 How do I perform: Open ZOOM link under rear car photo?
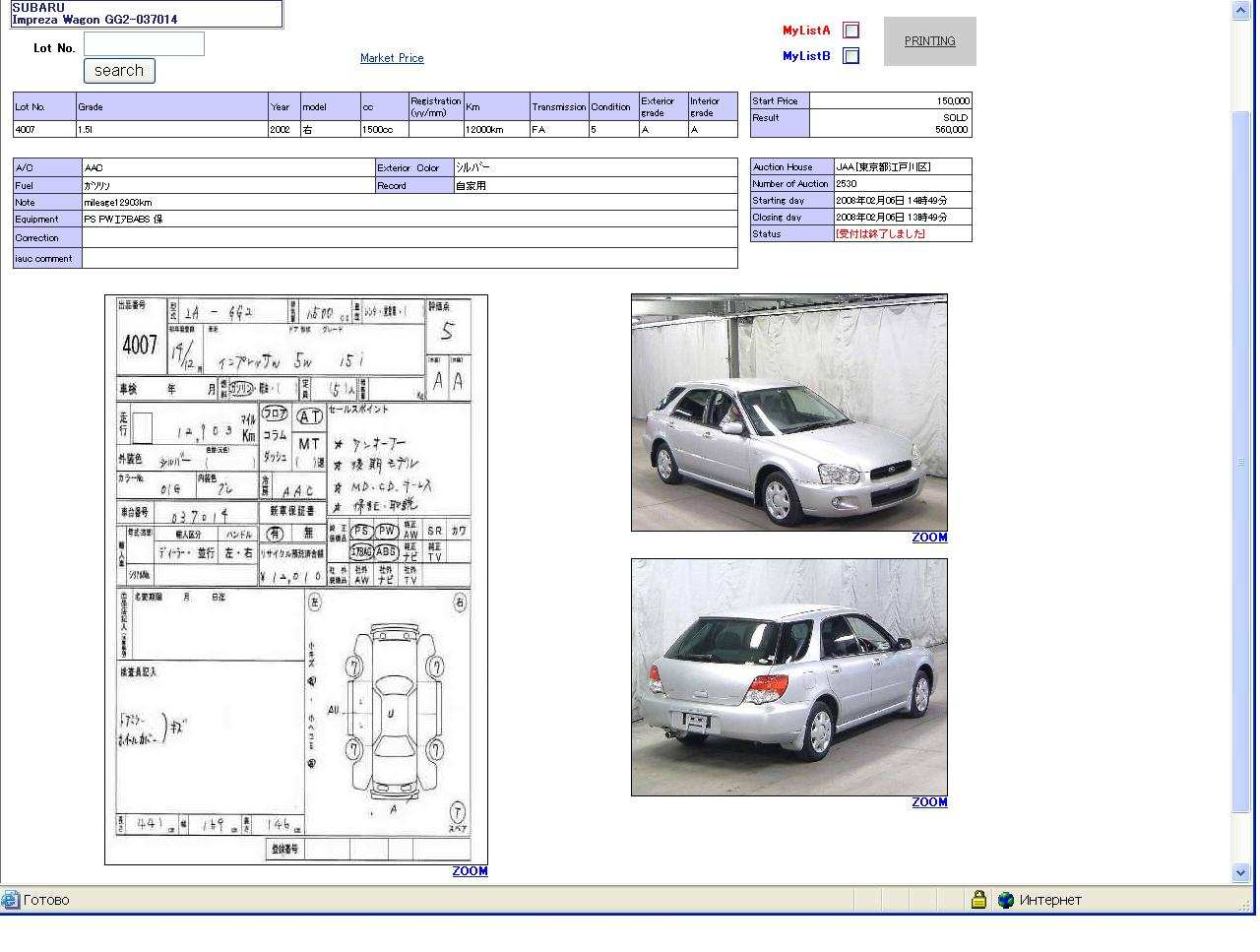929,802
